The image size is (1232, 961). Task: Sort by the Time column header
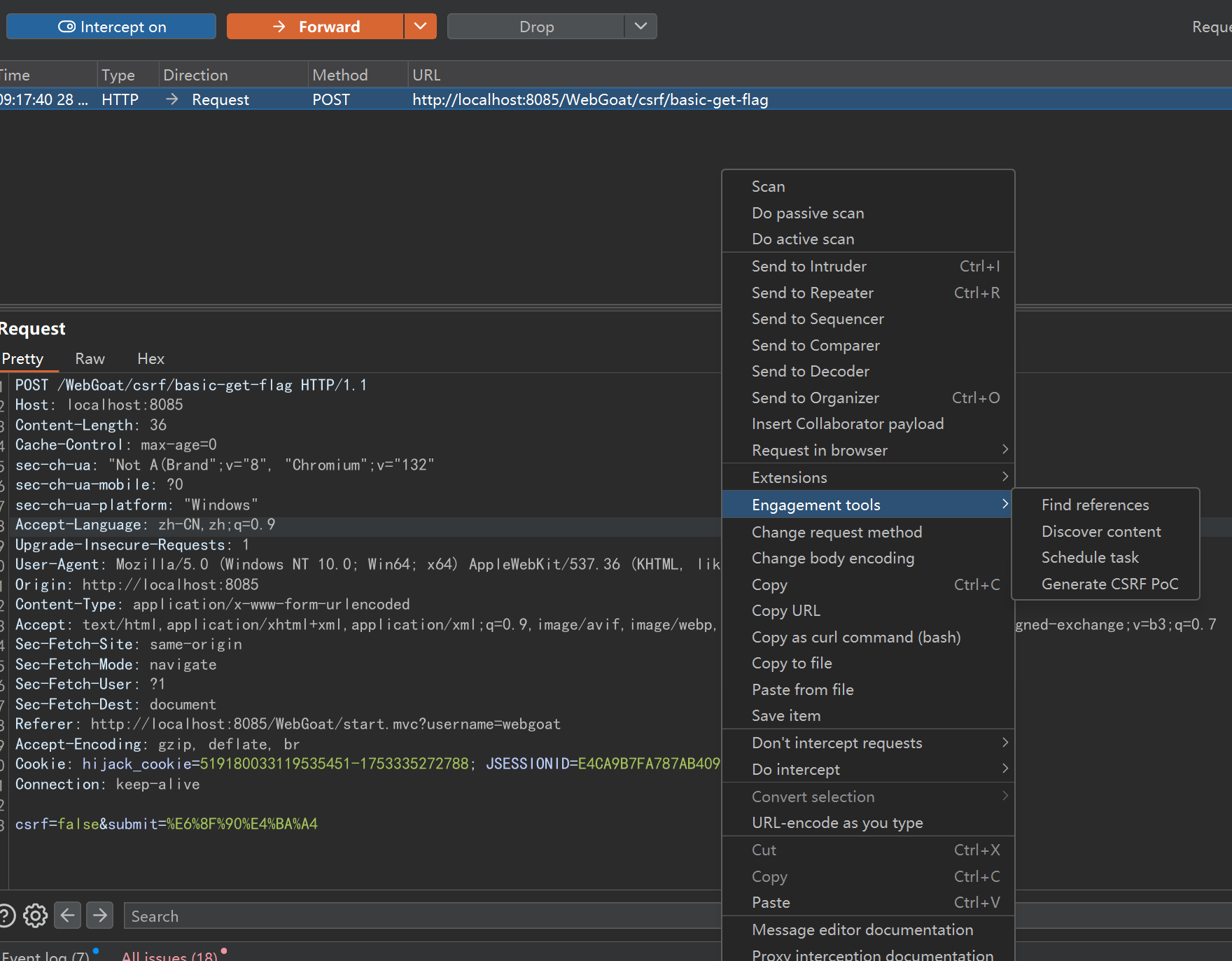(x=47, y=75)
